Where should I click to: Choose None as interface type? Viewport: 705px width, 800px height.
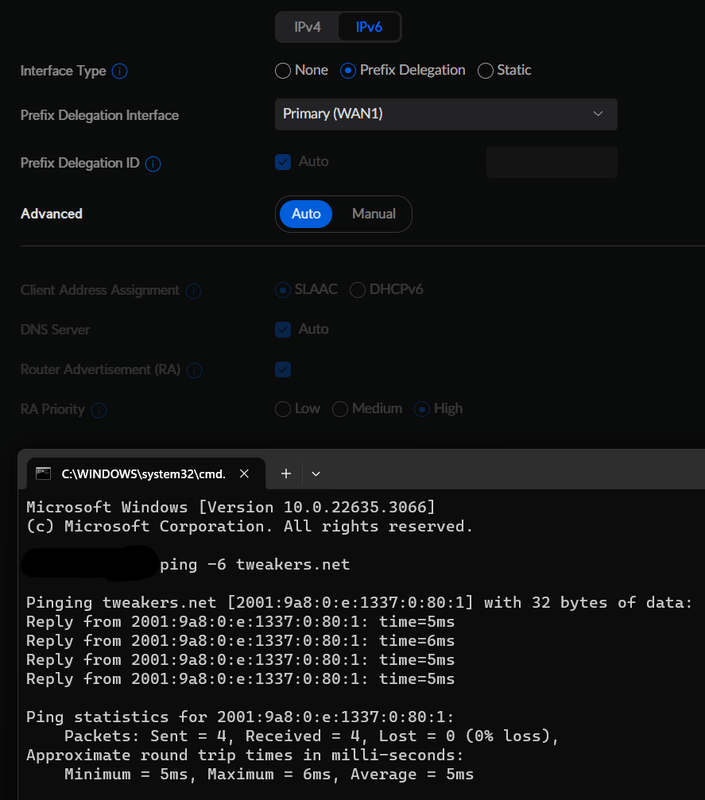coord(283,70)
